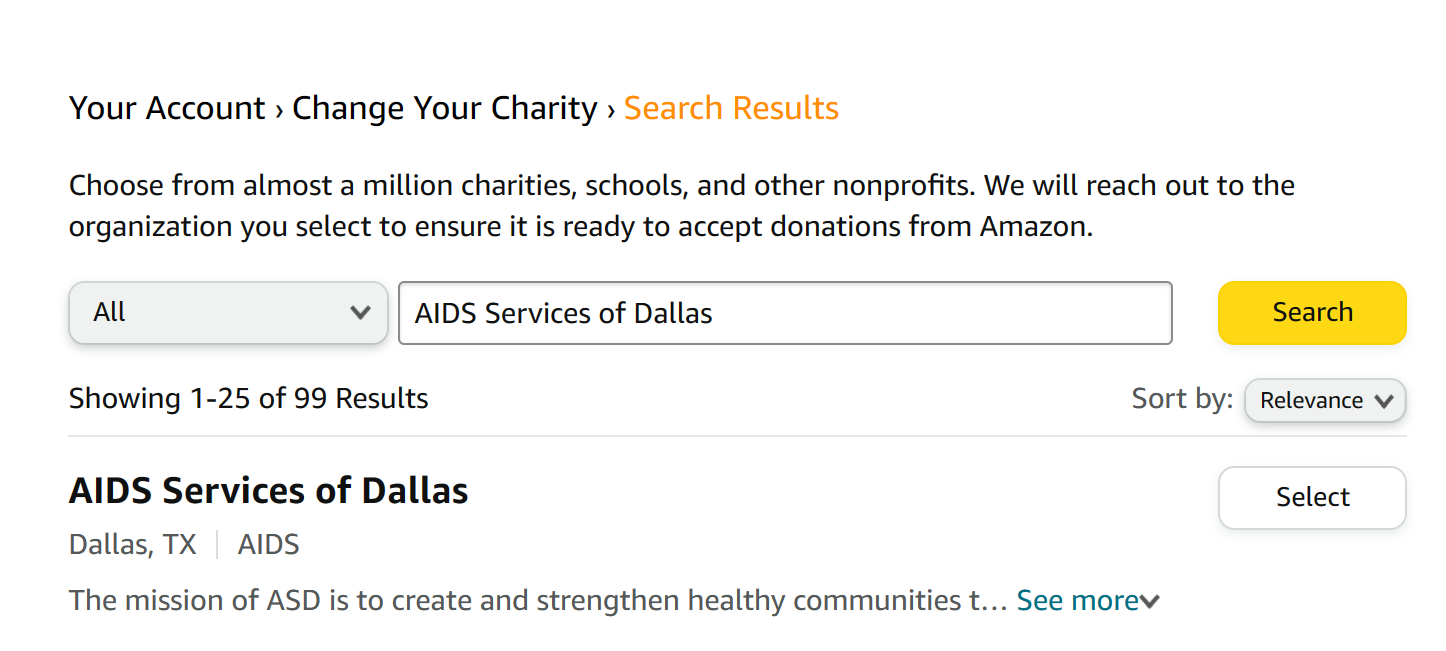Image resolution: width=1446 pixels, height=651 pixels.
Task: Go to Your Account breadcrumb
Action: tap(167, 108)
